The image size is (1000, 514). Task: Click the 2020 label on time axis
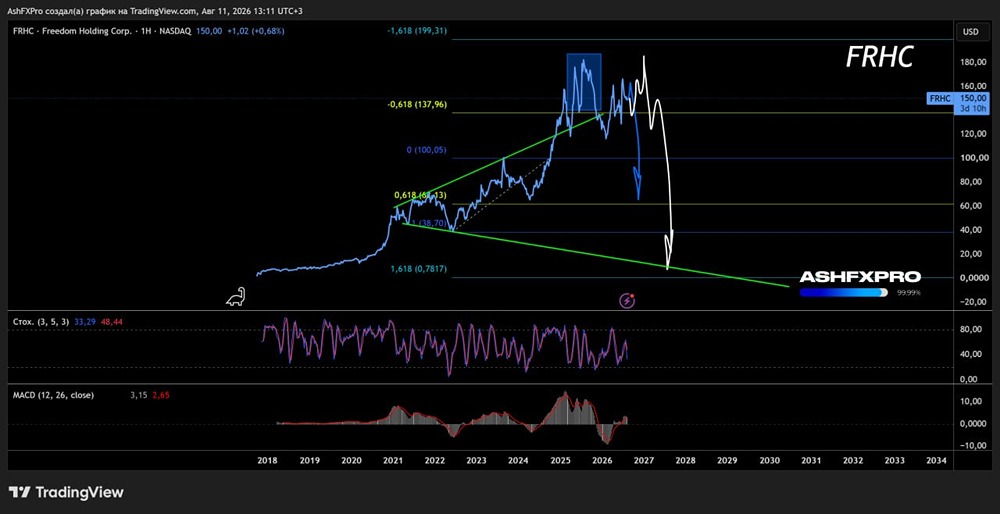(351, 460)
